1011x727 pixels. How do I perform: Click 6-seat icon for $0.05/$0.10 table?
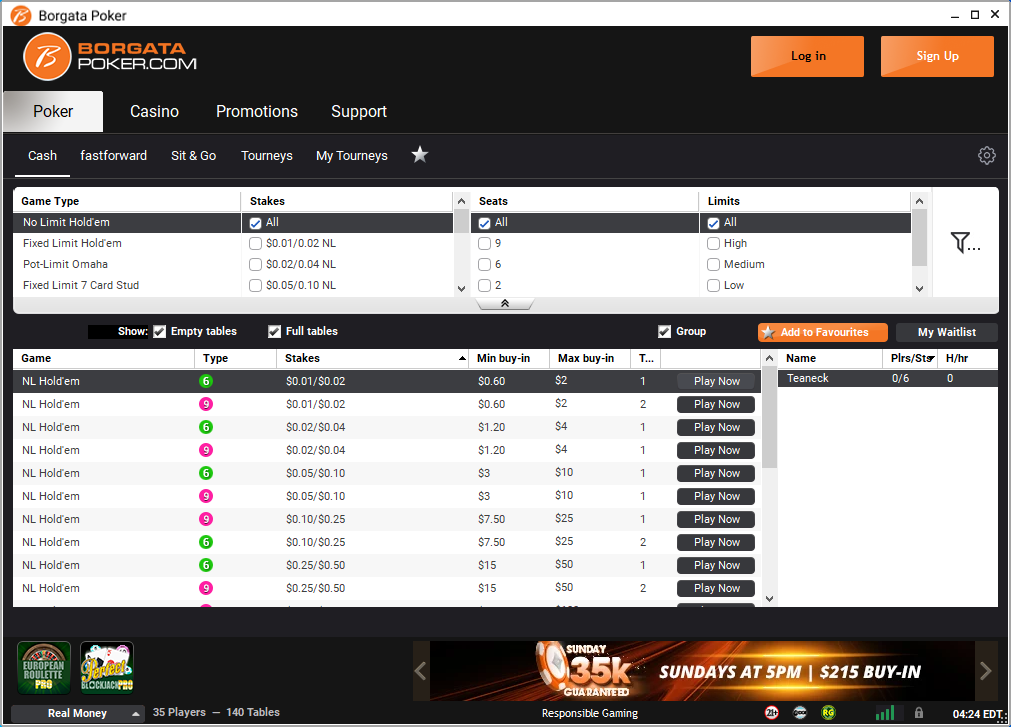tap(206, 473)
